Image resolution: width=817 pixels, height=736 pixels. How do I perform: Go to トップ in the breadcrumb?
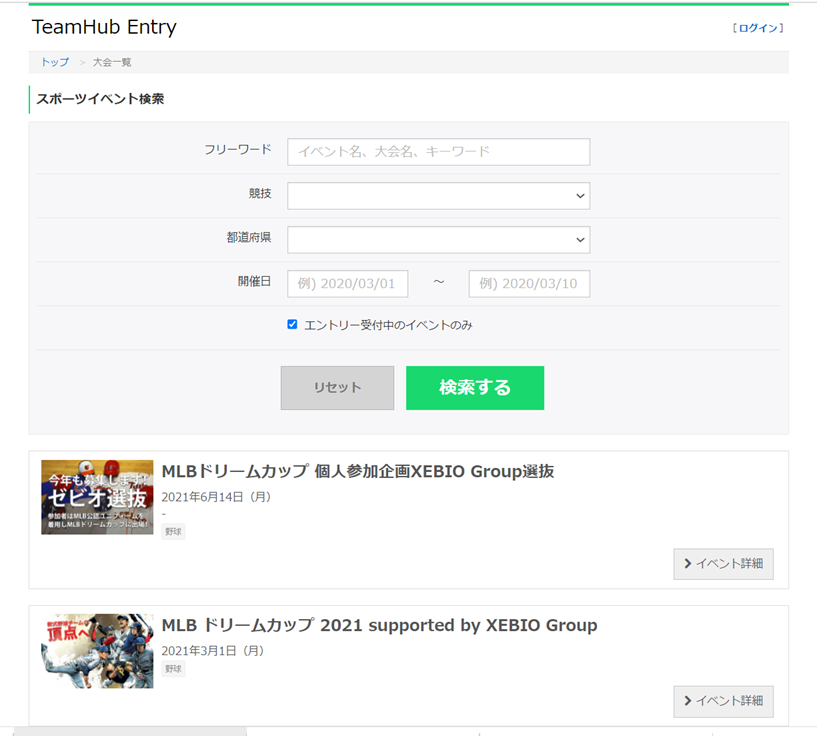pos(55,62)
